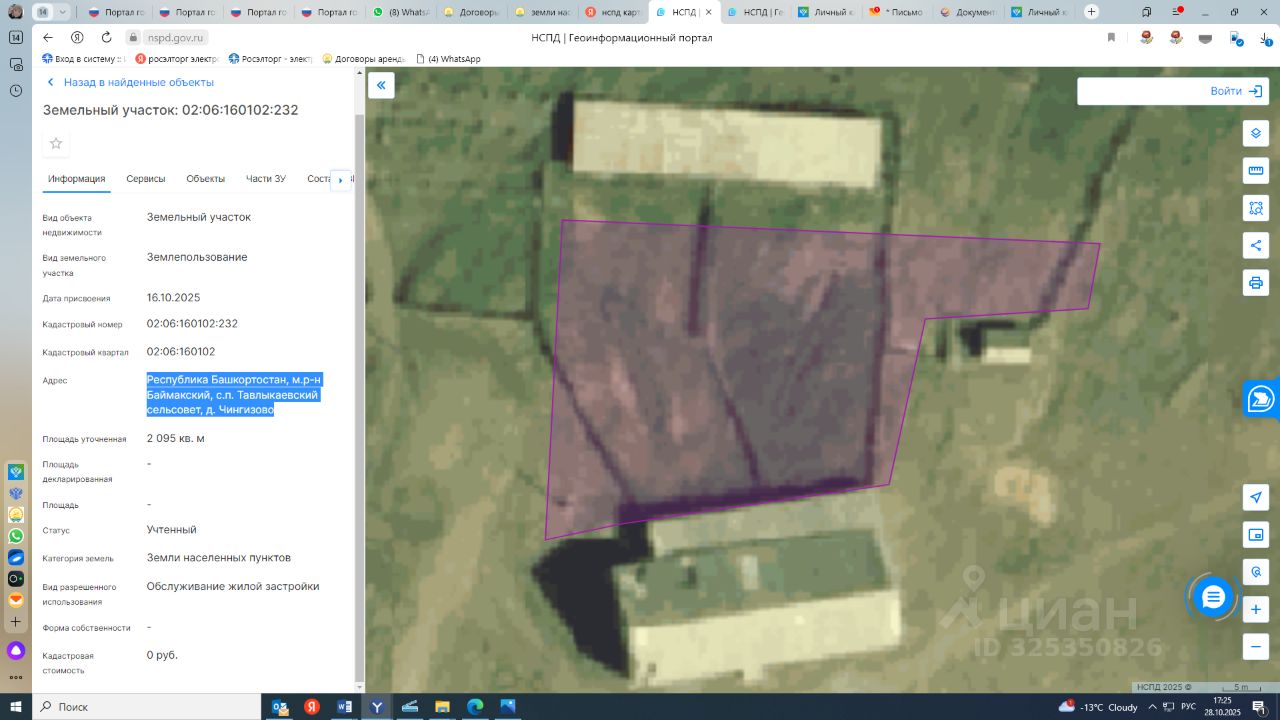Open Yandex Browser from Windows taskbar
1280x720 pixels.
pos(377,707)
